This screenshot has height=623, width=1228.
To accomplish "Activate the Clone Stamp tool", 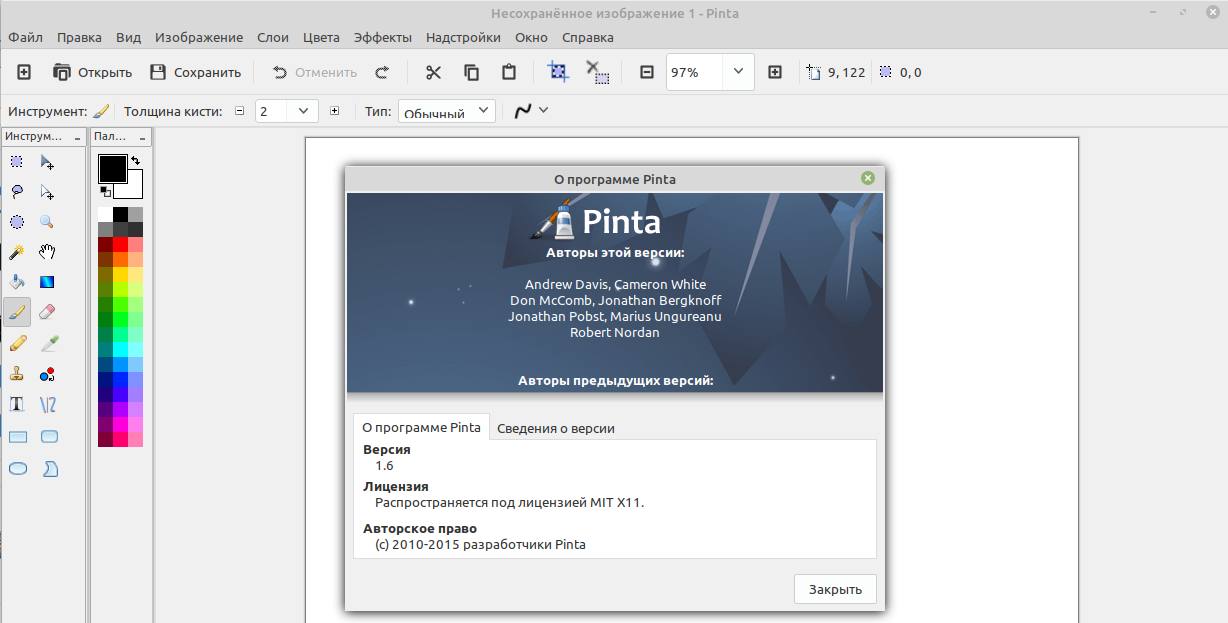I will tap(17, 374).
